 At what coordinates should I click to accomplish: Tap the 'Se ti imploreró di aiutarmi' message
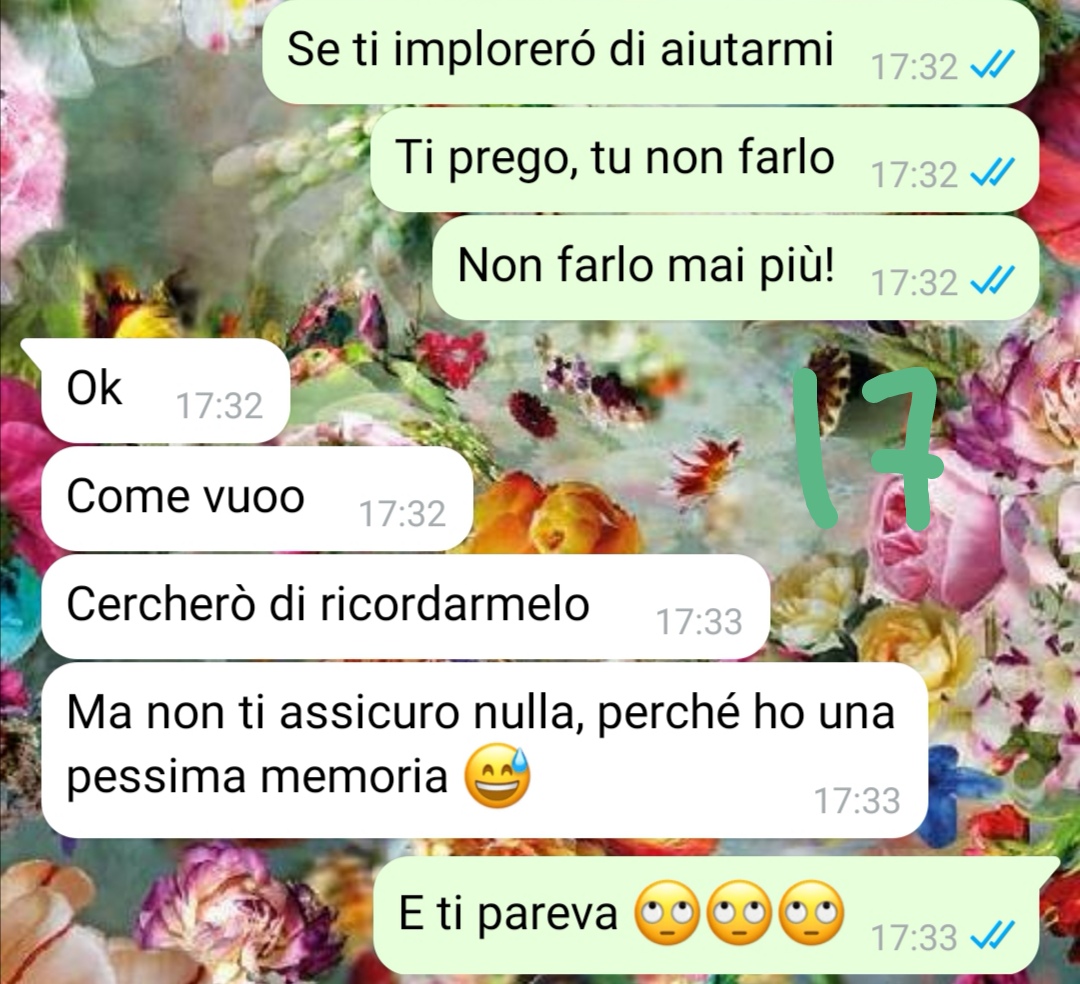pos(650,51)
